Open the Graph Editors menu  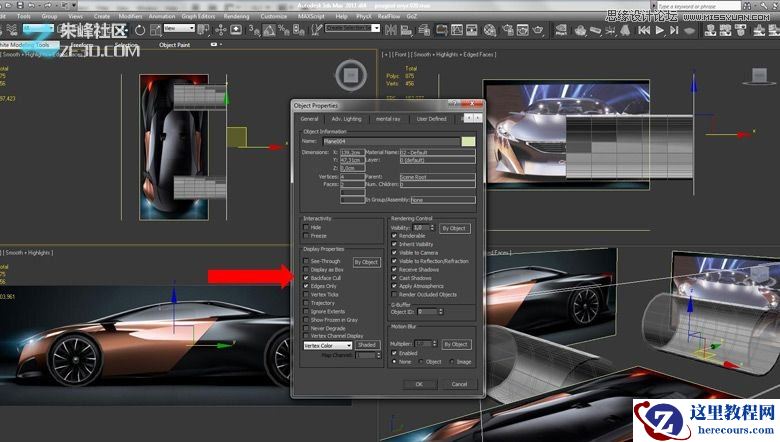(198, 16)
